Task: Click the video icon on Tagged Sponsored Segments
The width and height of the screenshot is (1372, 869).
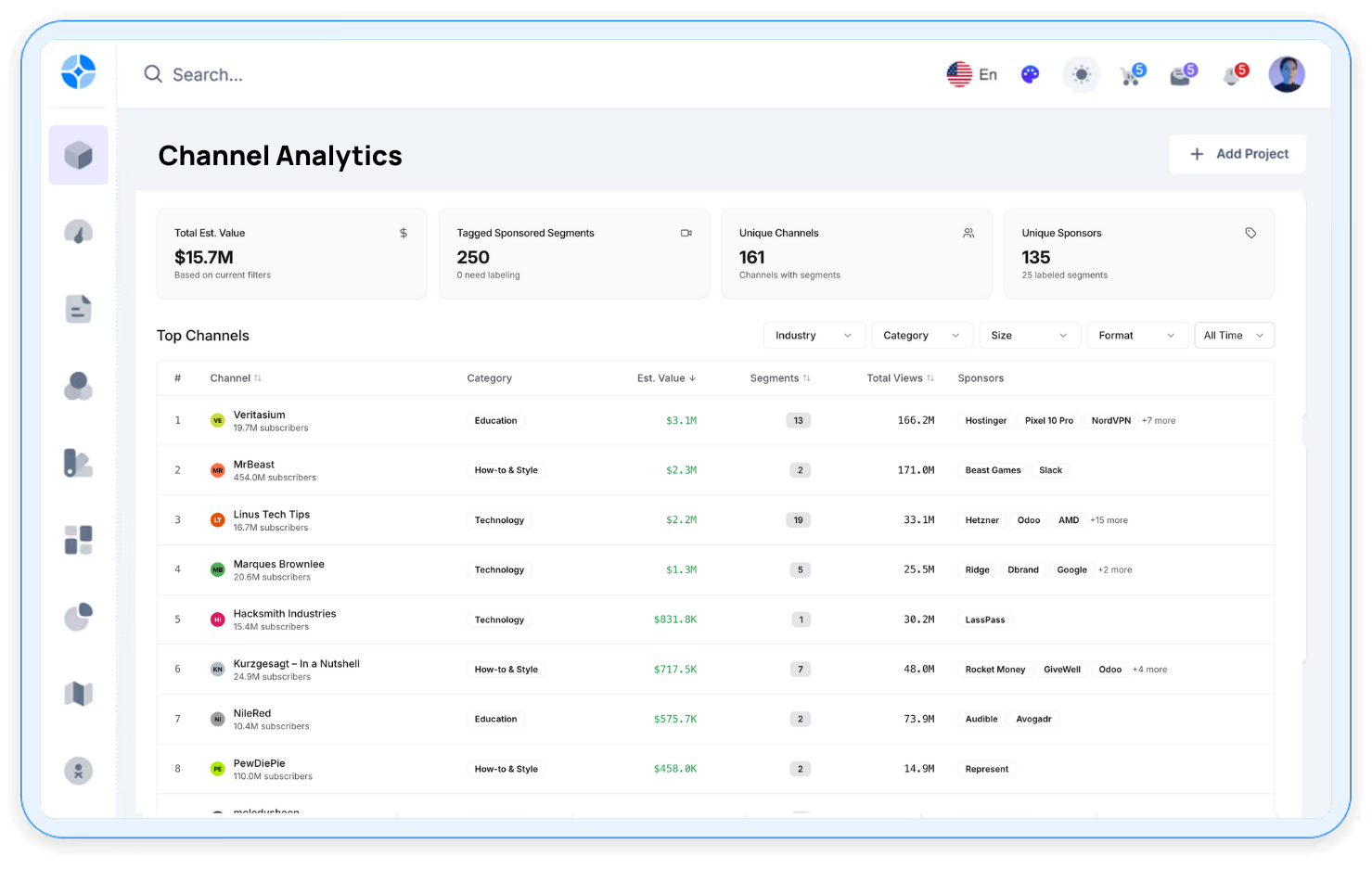Action: [686, 233]
